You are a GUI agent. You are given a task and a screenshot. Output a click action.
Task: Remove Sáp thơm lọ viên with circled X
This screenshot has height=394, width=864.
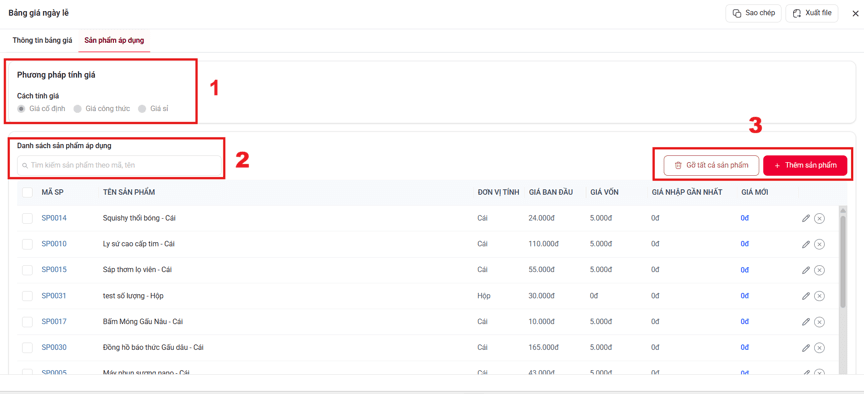pyautogui.click(x=819, y=270)
